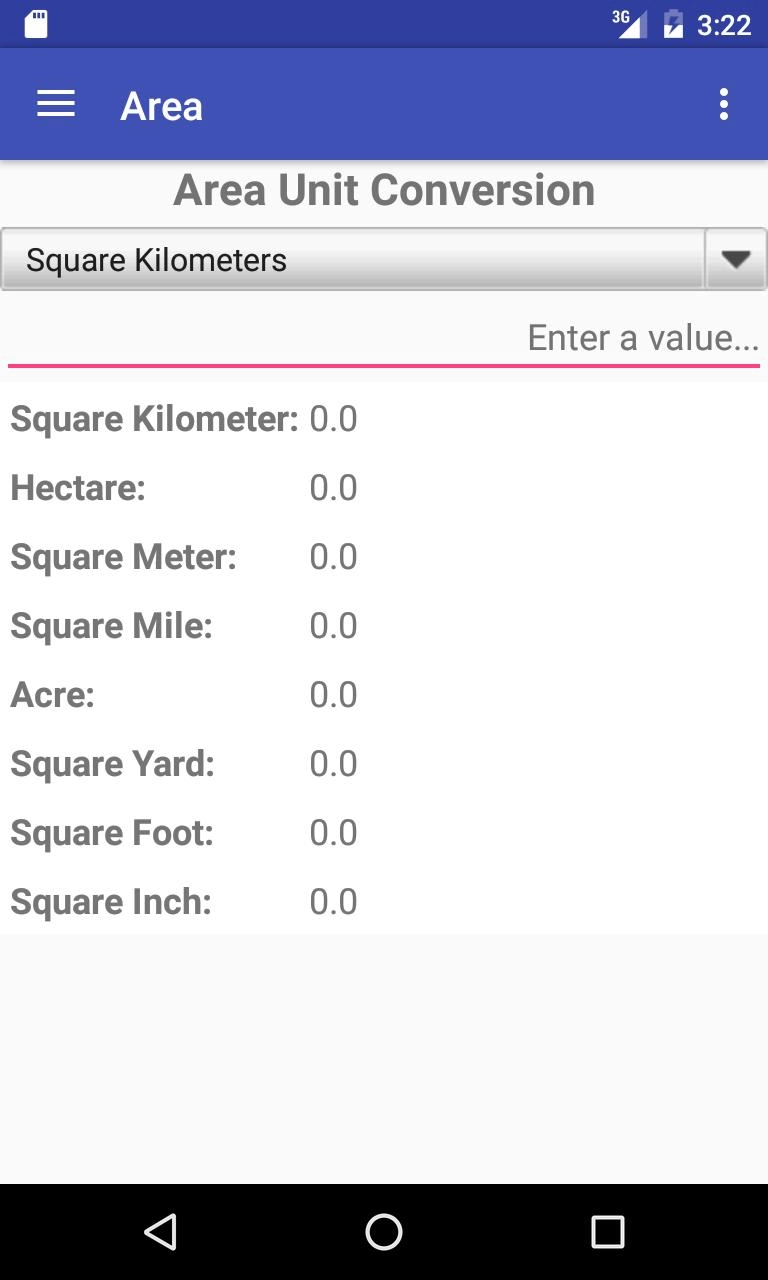This screenshot has width=768, height=1280.
Task: Select the Square Foot result value
Action: (x=333, y=833)
